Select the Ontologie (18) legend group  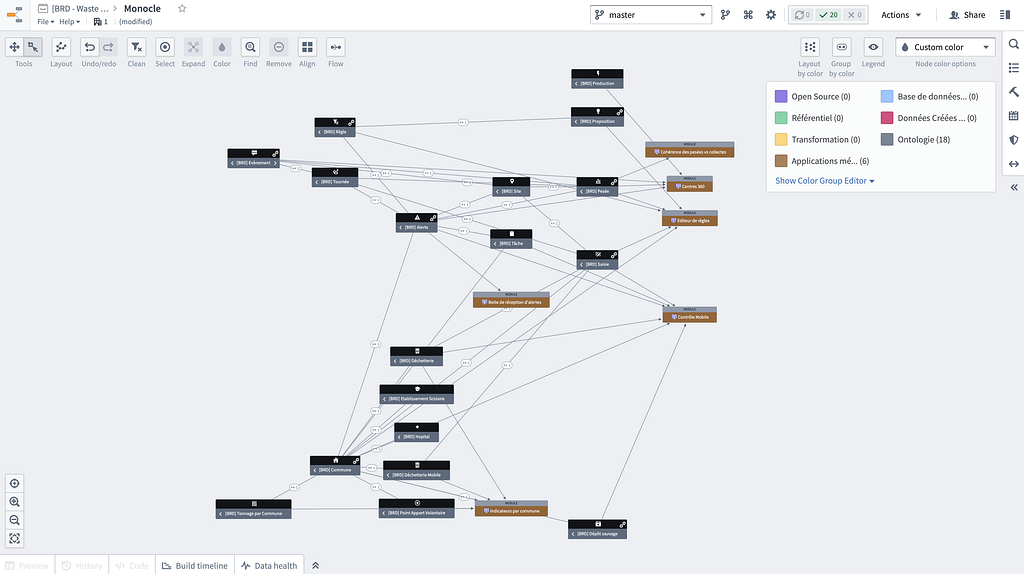click(x=916, y=140)
